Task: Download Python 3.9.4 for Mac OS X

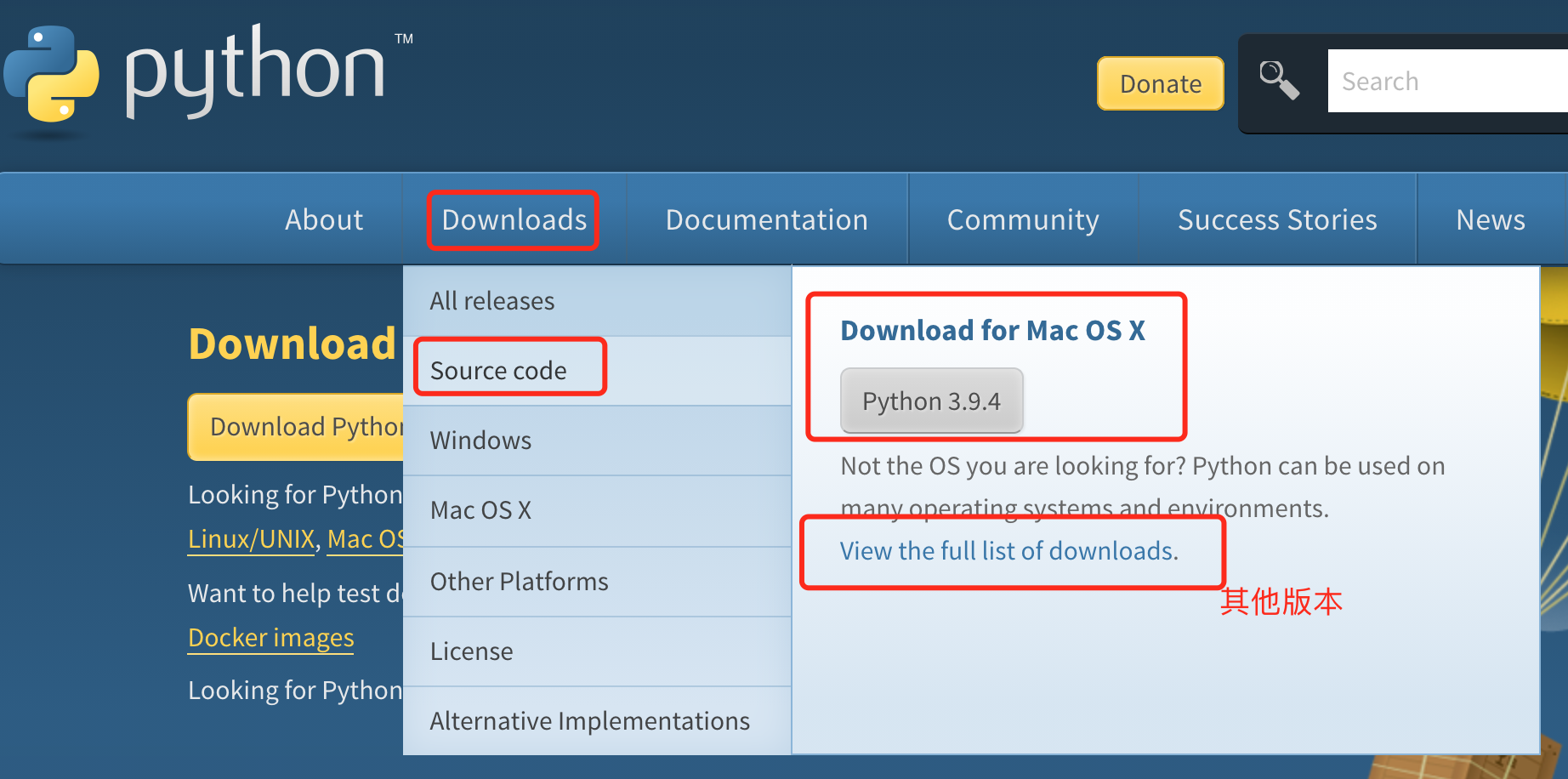Action: point(930,401)
